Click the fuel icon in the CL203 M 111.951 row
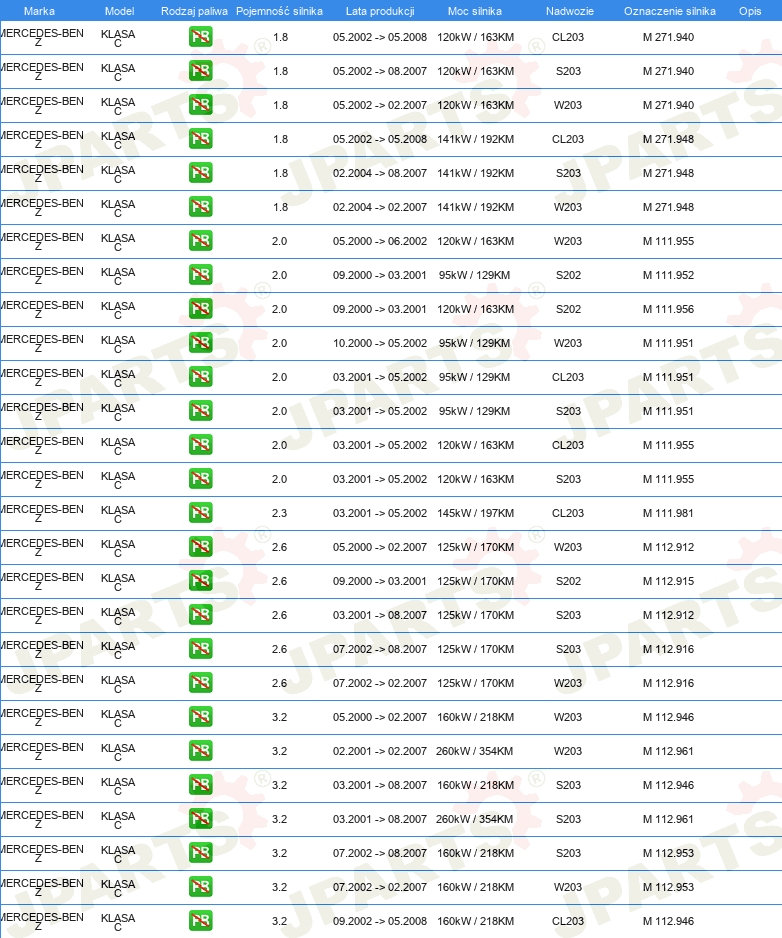Screen dimensions: 782x938 pos(200,377)
